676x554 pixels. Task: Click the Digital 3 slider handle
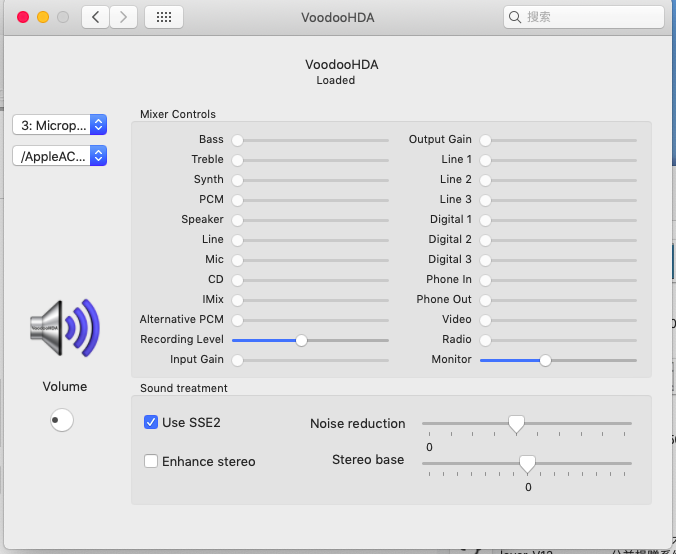click(485, 260)
